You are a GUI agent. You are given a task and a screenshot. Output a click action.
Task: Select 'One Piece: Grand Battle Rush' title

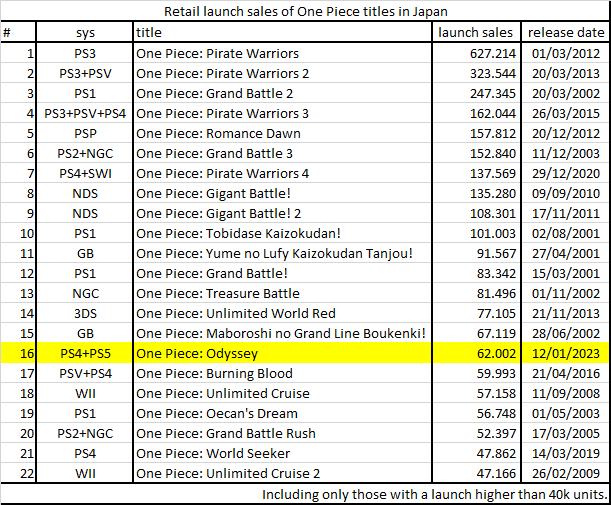point(226,434)
